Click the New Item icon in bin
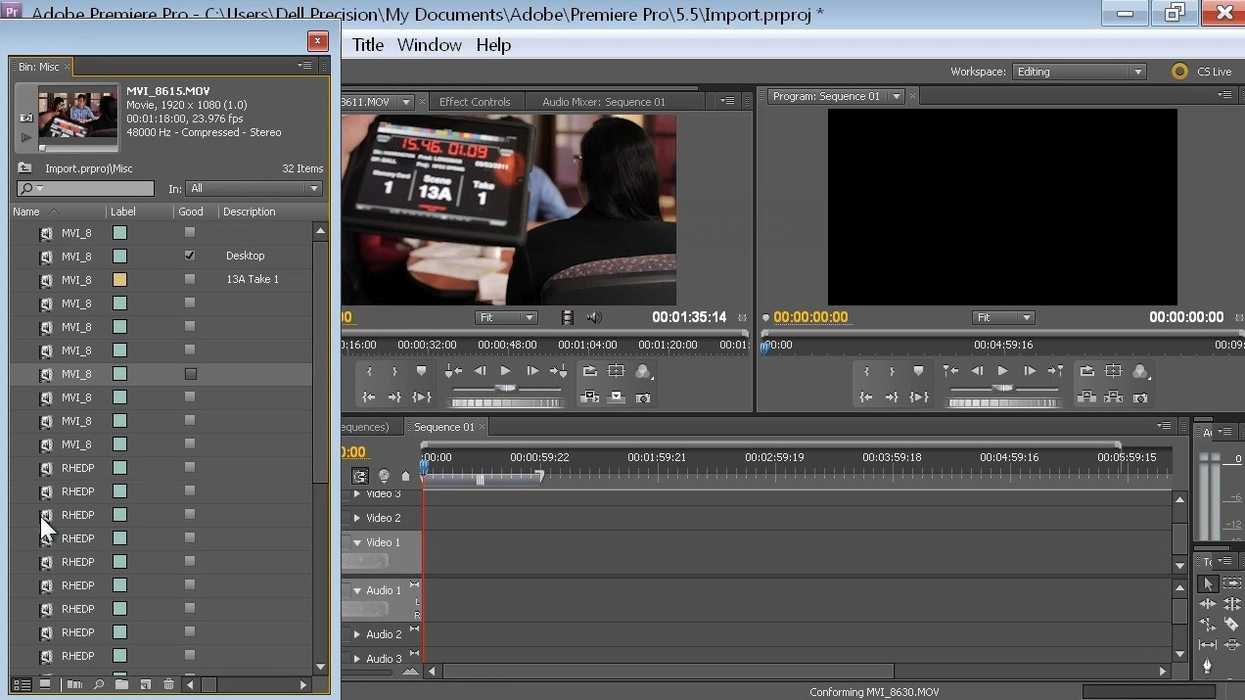1245x700 pixels. pos(145,685)
